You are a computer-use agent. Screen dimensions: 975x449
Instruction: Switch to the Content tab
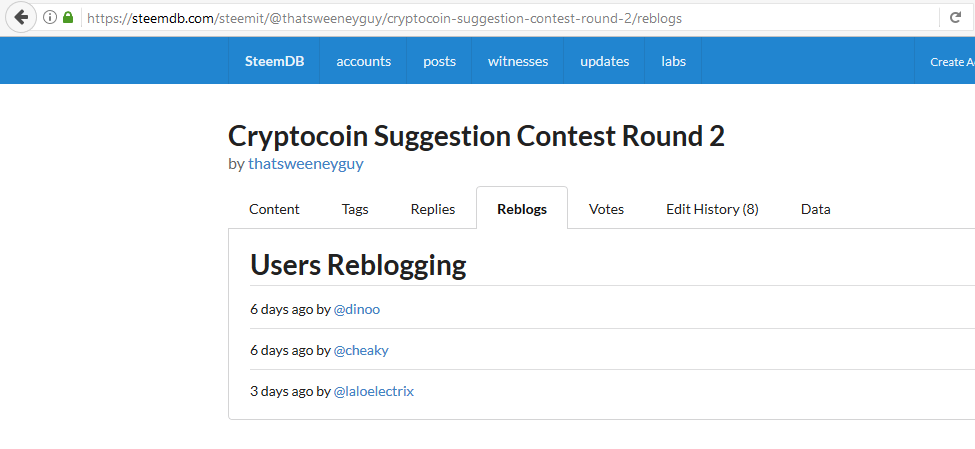[274, 209]
